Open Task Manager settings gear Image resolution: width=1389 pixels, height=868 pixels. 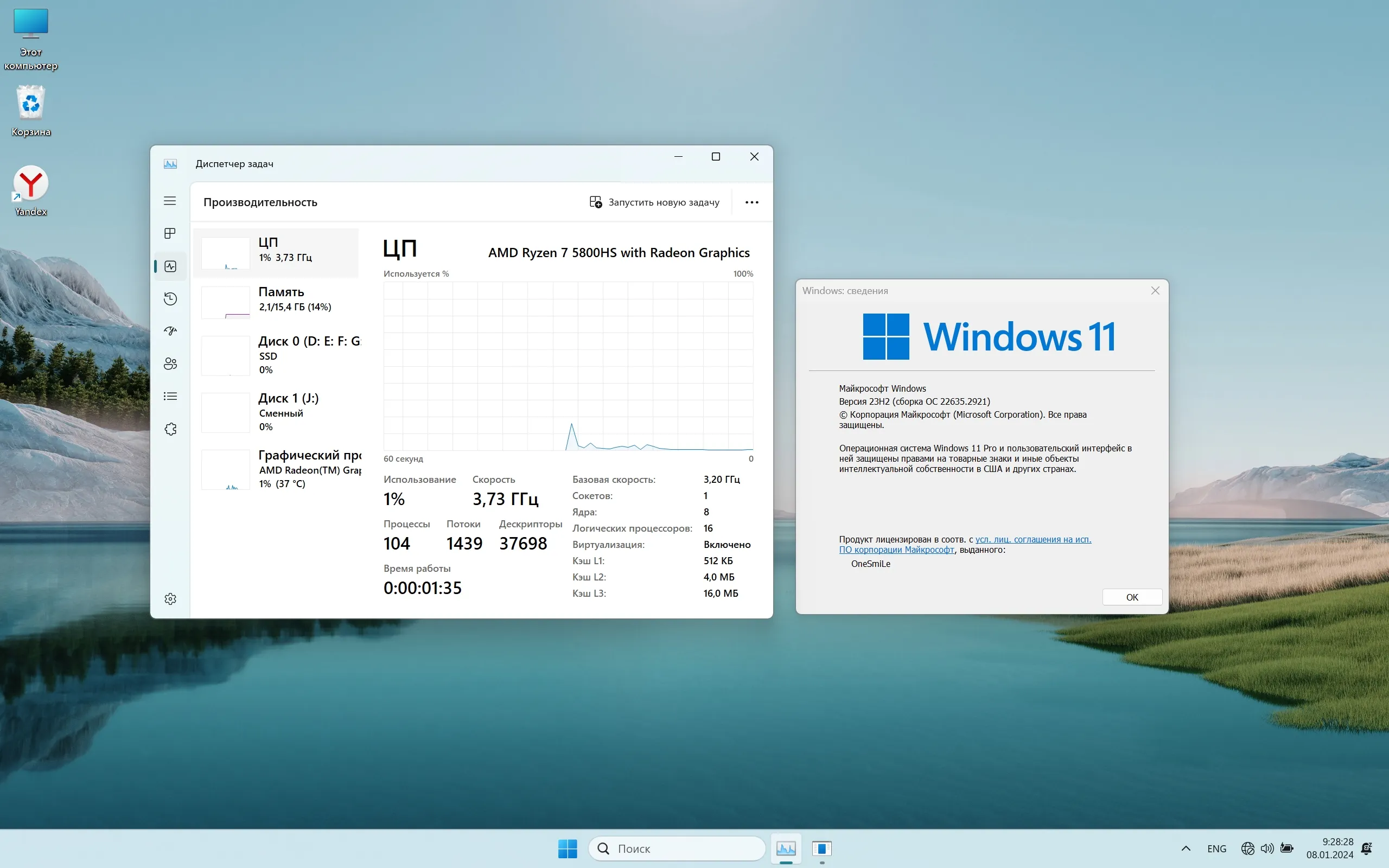pyautogui.click(x=170, y=599)
